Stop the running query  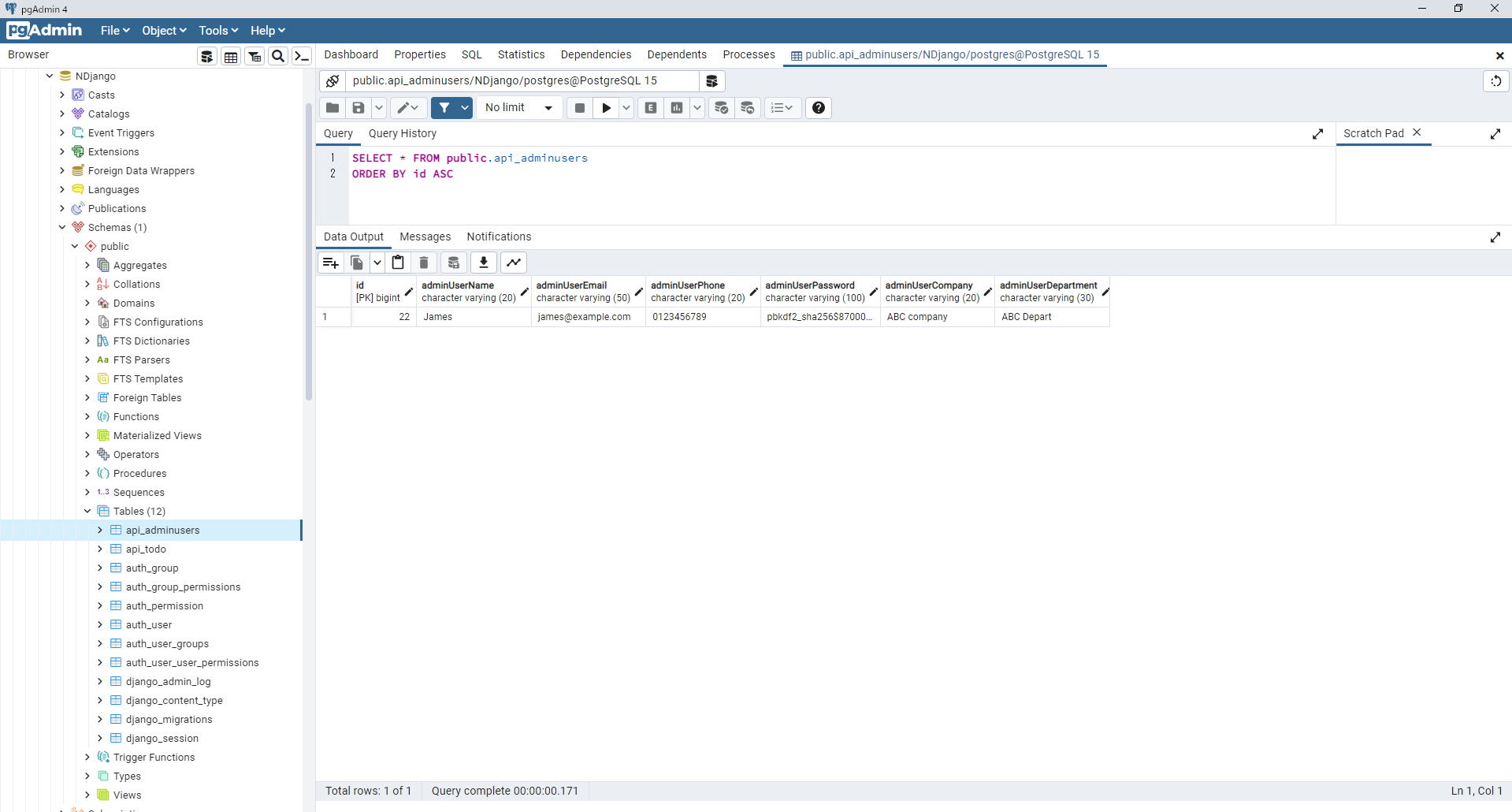point(580,108)
